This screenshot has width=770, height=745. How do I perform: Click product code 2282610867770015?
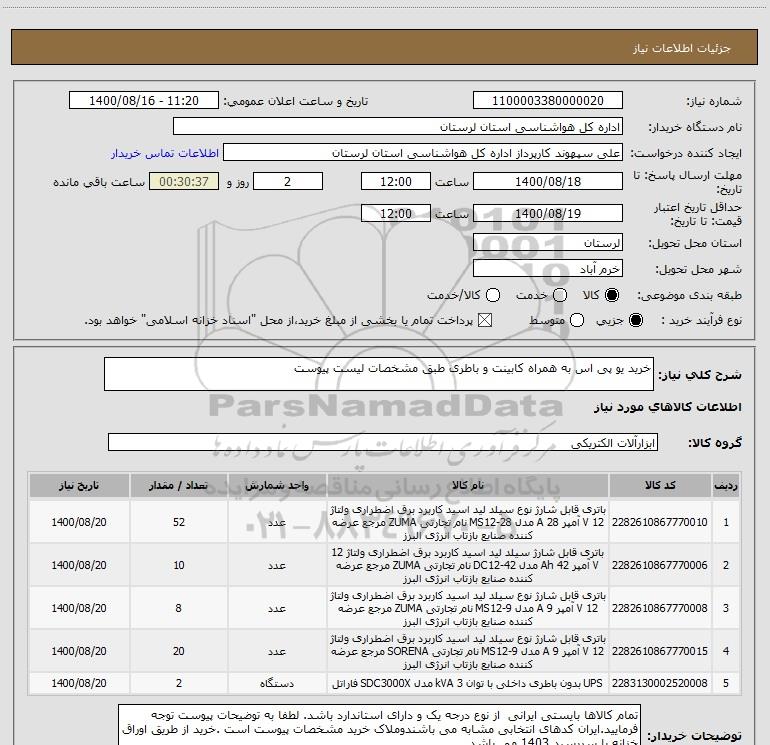click(660, 651)
